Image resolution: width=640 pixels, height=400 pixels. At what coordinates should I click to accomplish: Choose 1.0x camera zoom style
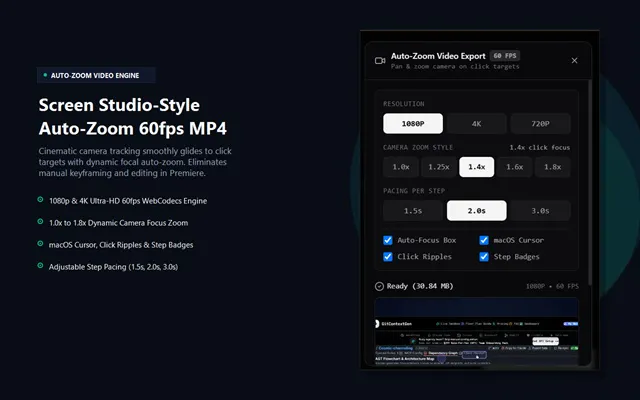point(401,167)
